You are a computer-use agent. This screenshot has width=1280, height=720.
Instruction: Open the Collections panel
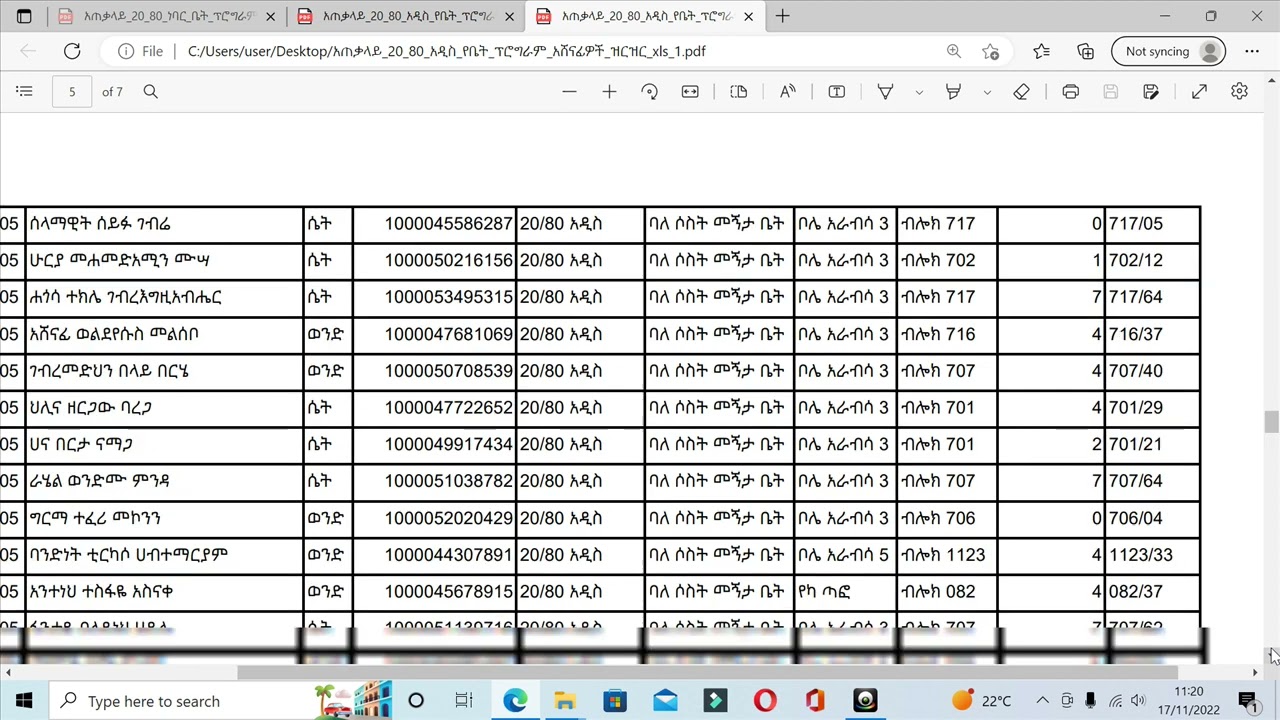point(1086,51)
